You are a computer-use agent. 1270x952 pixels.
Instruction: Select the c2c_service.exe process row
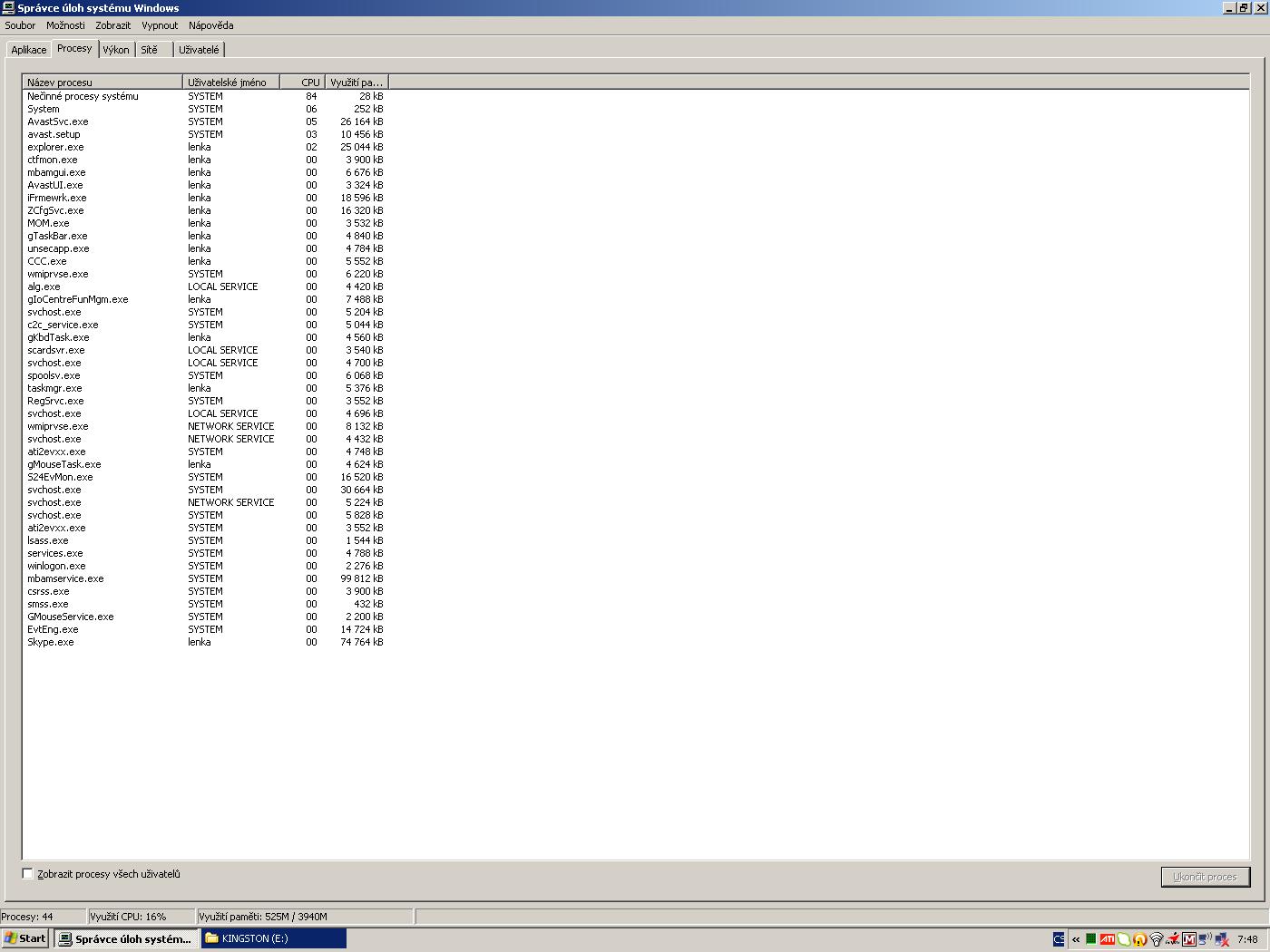point(205,325)
